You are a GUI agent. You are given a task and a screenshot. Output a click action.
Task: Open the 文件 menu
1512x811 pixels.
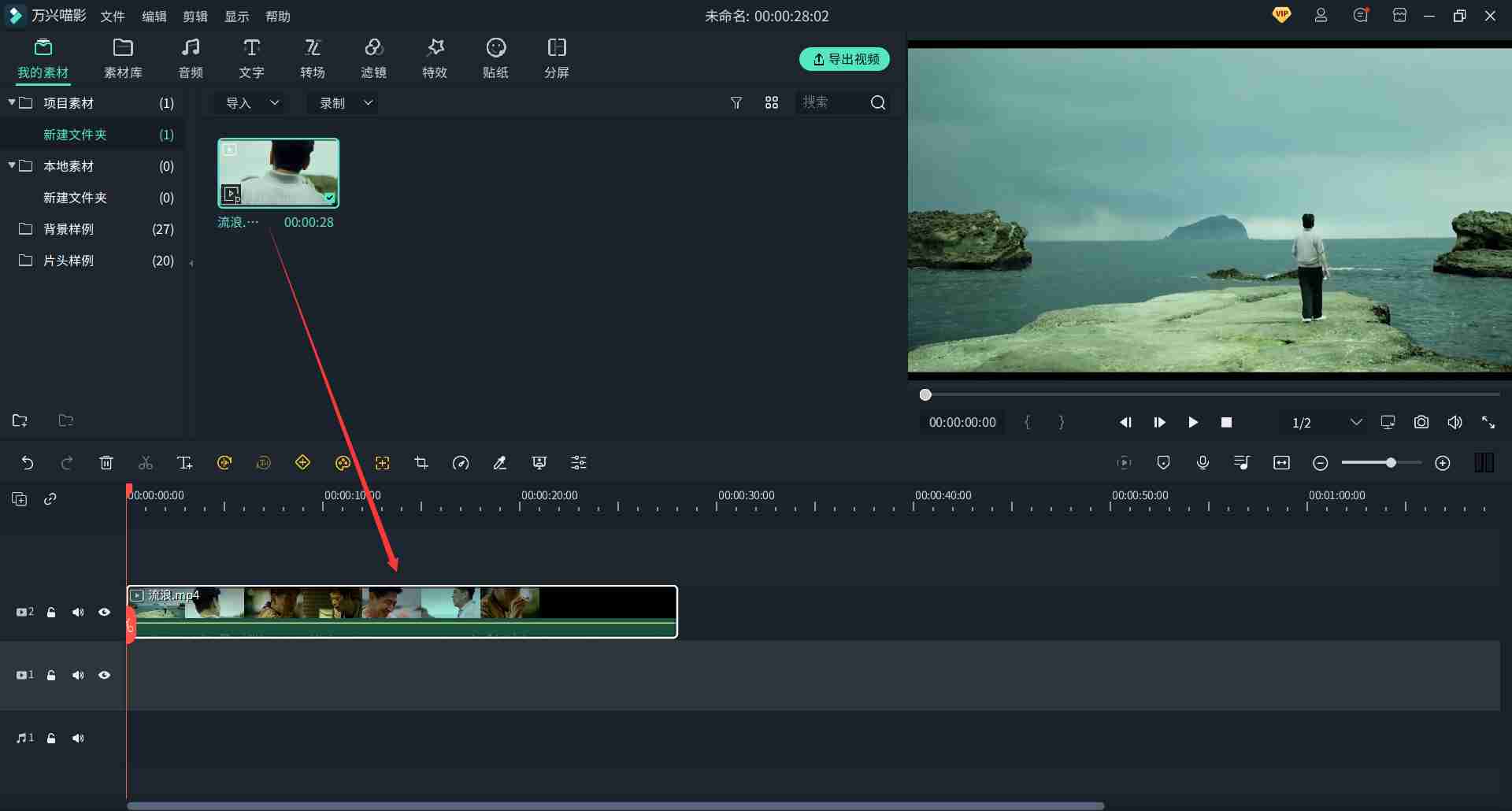[113, 16]
